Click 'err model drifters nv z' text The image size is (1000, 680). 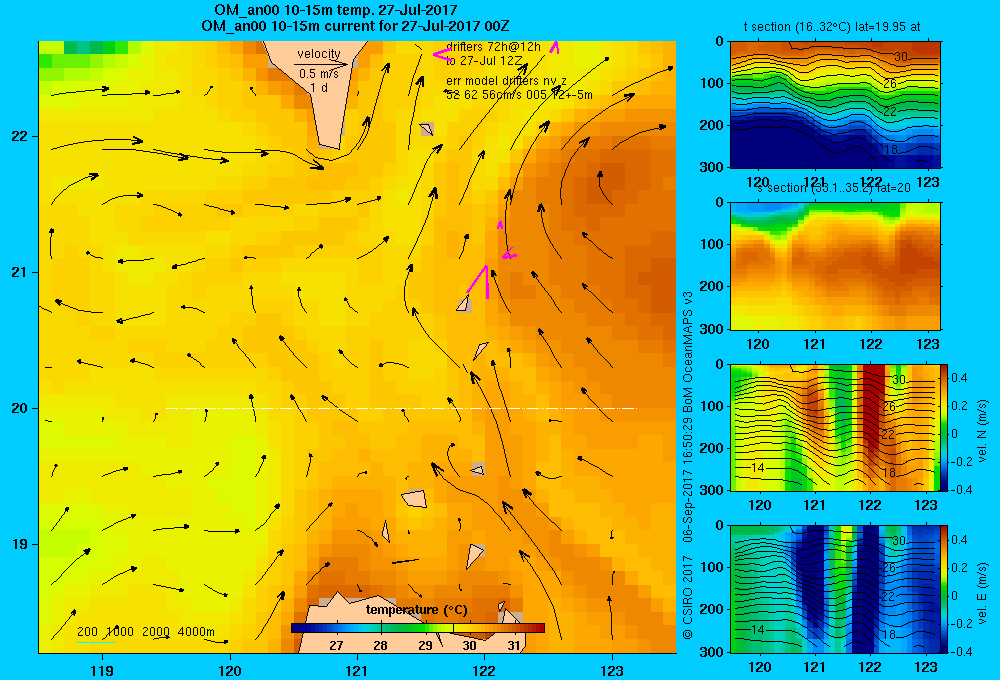(506, 81)
